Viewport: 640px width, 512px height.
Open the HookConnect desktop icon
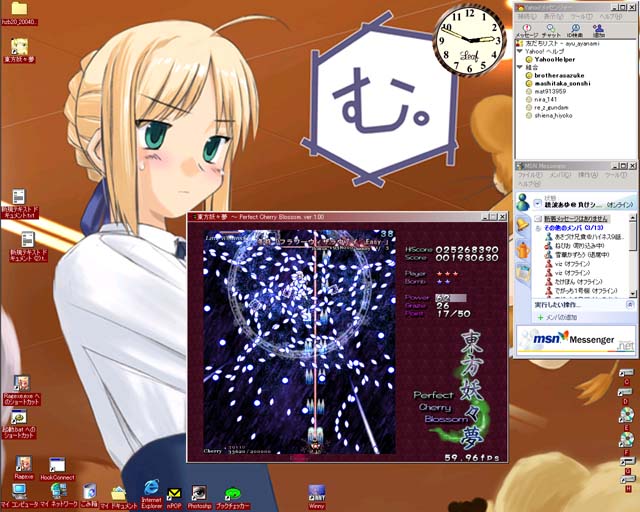pyautogui.click(x=57, y=465)
